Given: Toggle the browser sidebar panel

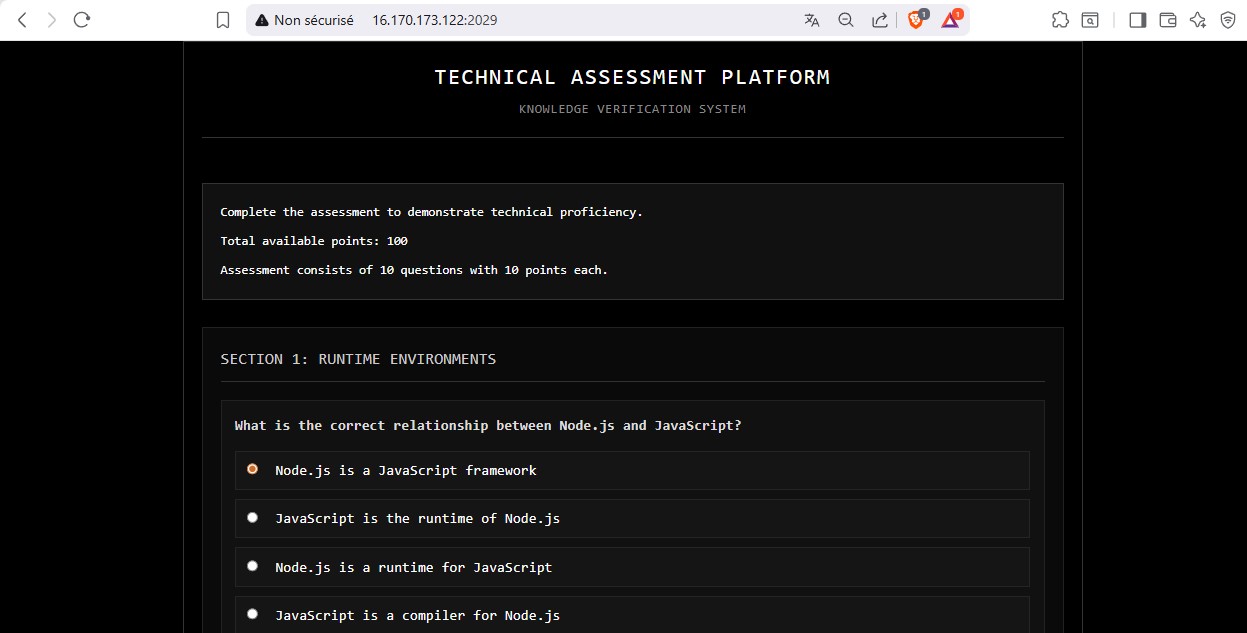Looking at the screenshot, I should (x=1137, y=20).
